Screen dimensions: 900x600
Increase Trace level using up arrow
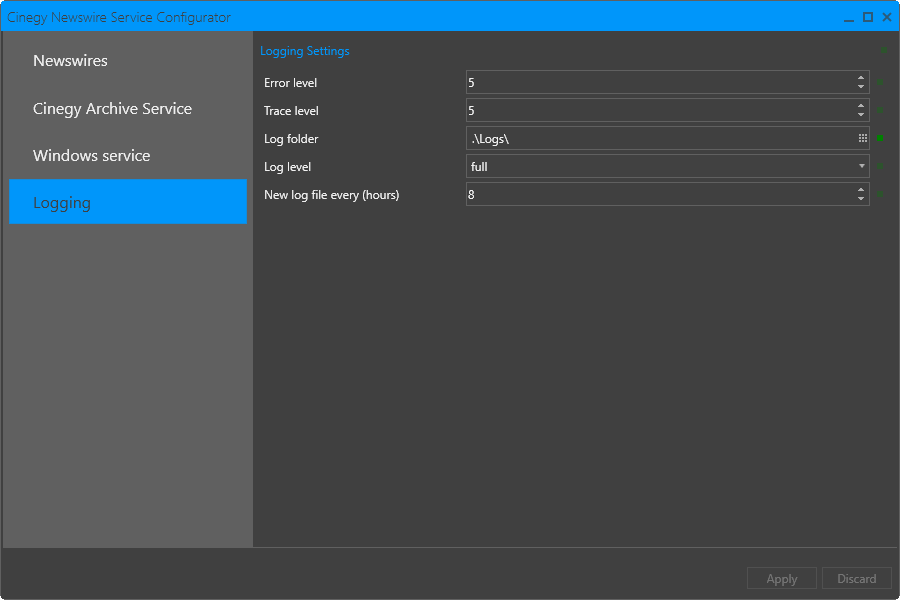[x=860, y=105]
